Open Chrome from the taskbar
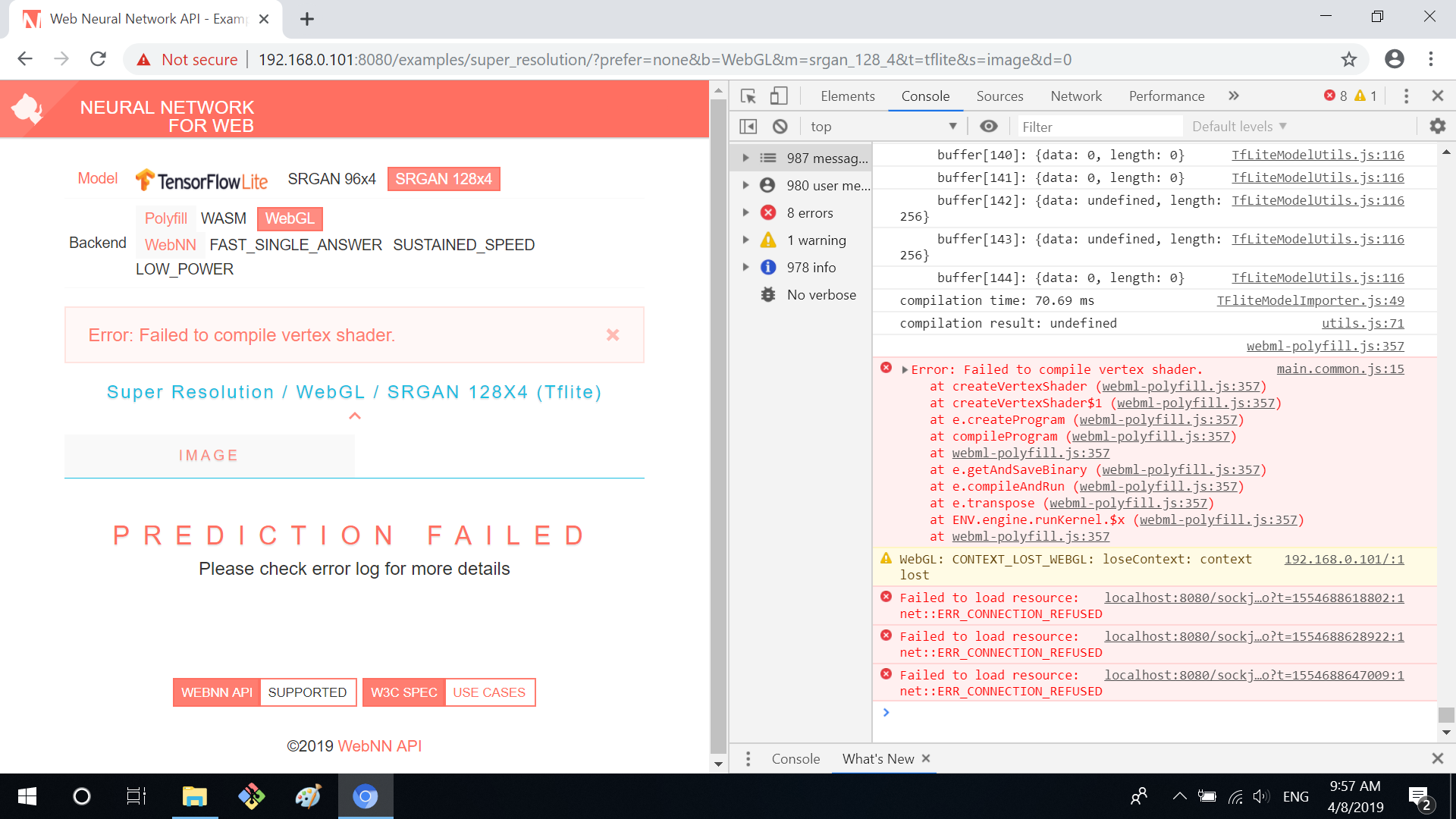 [366, 796]
